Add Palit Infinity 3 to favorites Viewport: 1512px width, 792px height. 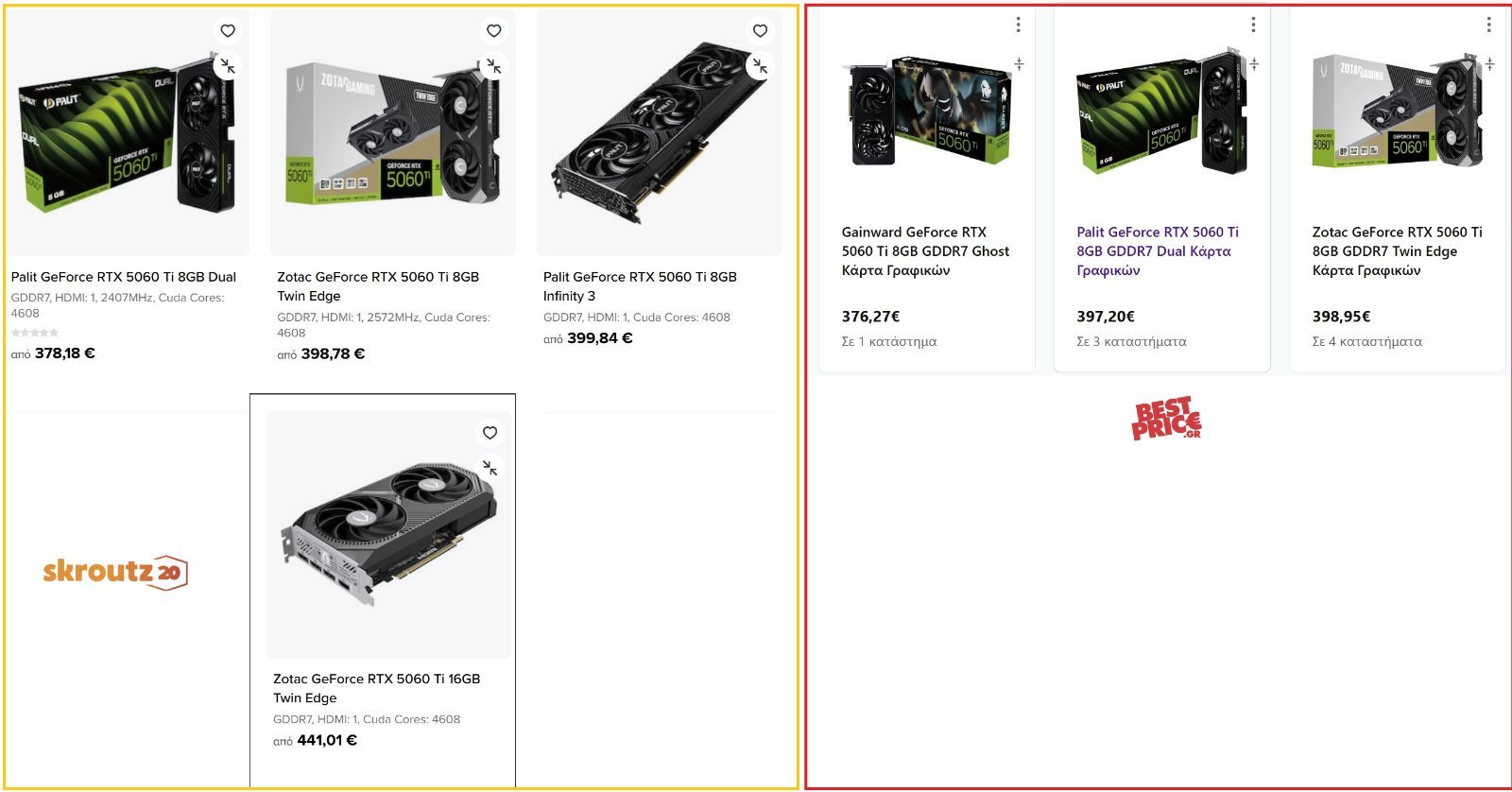[x=760, y=31]
